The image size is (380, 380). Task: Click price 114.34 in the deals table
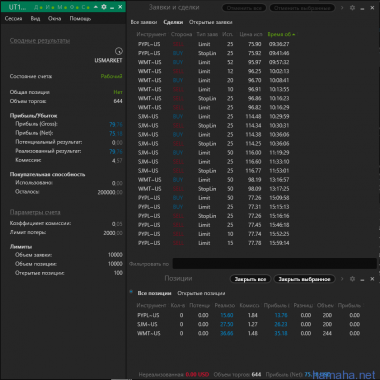(x=254, y=126)
